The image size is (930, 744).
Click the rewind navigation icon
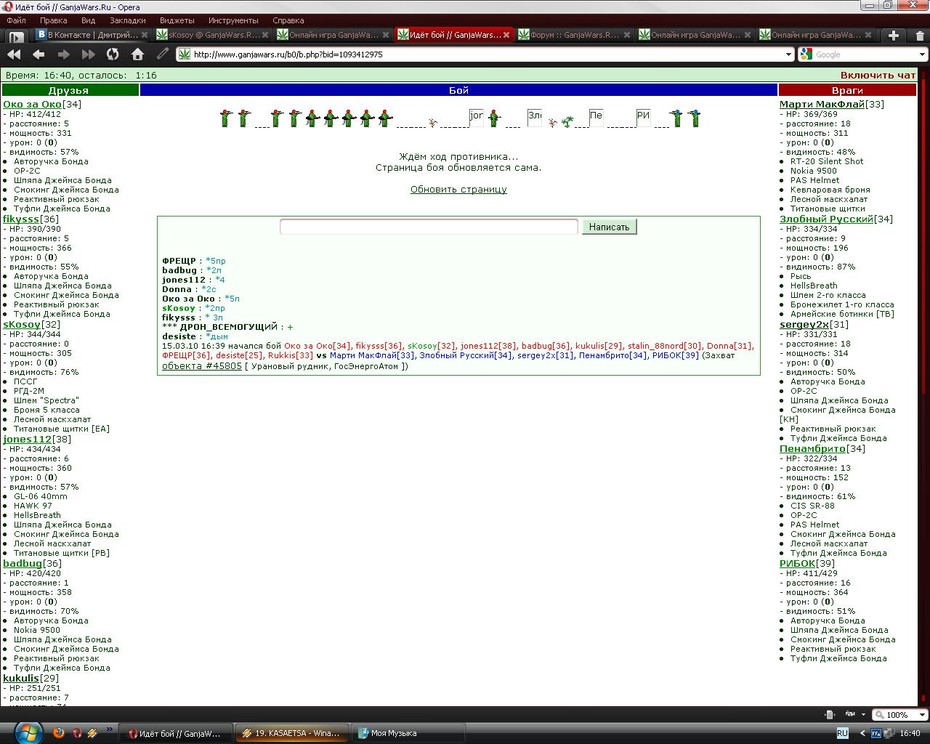[x=14, y=55]
